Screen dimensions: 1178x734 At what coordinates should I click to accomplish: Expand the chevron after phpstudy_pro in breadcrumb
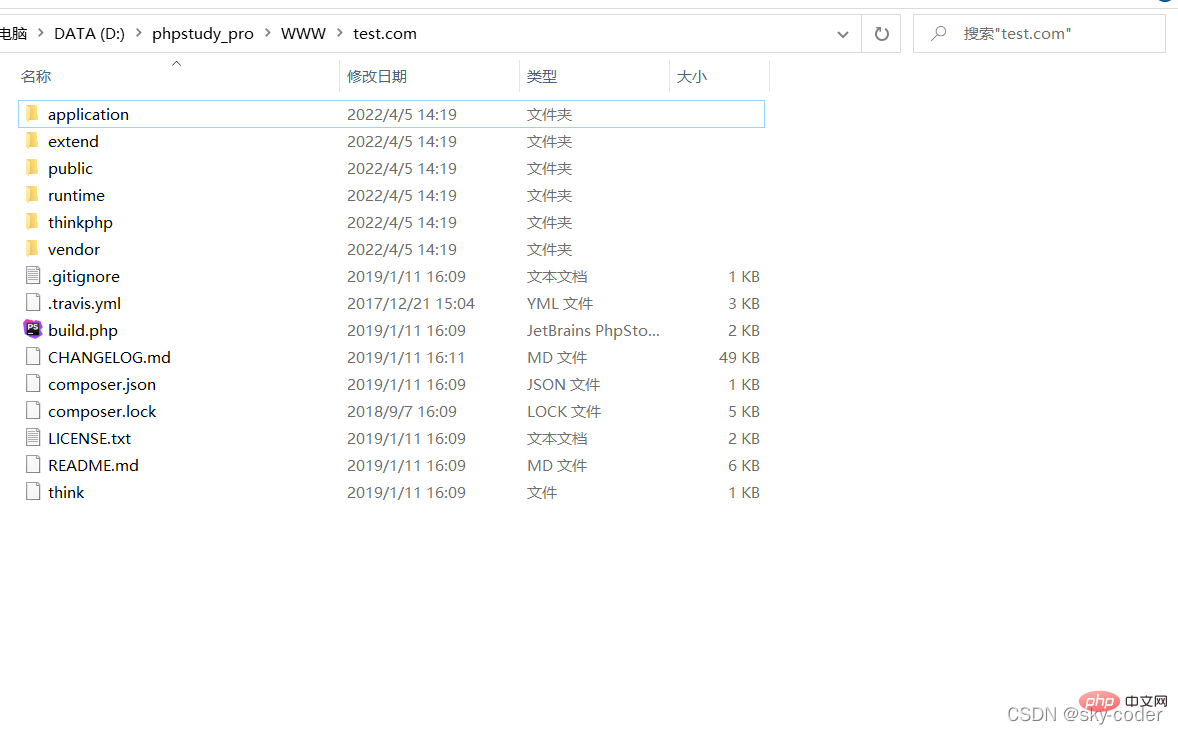pos(267,33)
